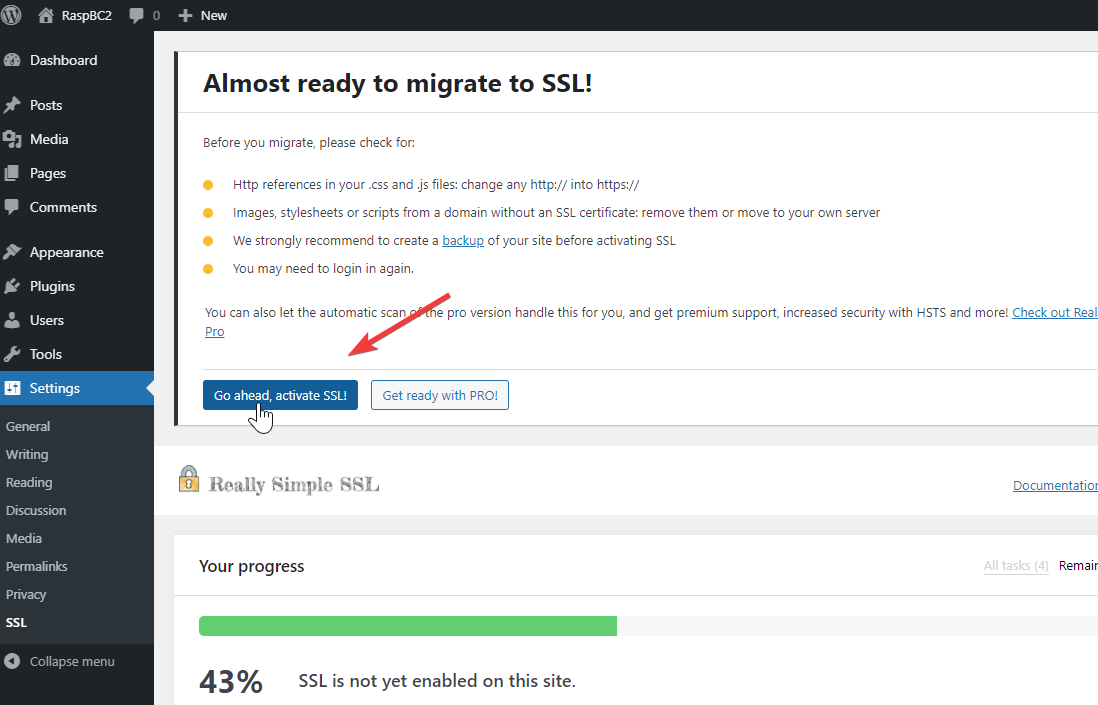Click the WordPress logo icon
Image resolution: width=1098 pixels, height=705 pixels.
pos(12,15)
